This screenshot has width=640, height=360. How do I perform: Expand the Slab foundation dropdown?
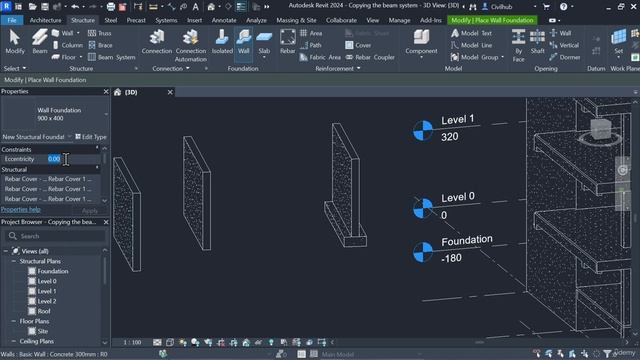(x=264, y=57)
